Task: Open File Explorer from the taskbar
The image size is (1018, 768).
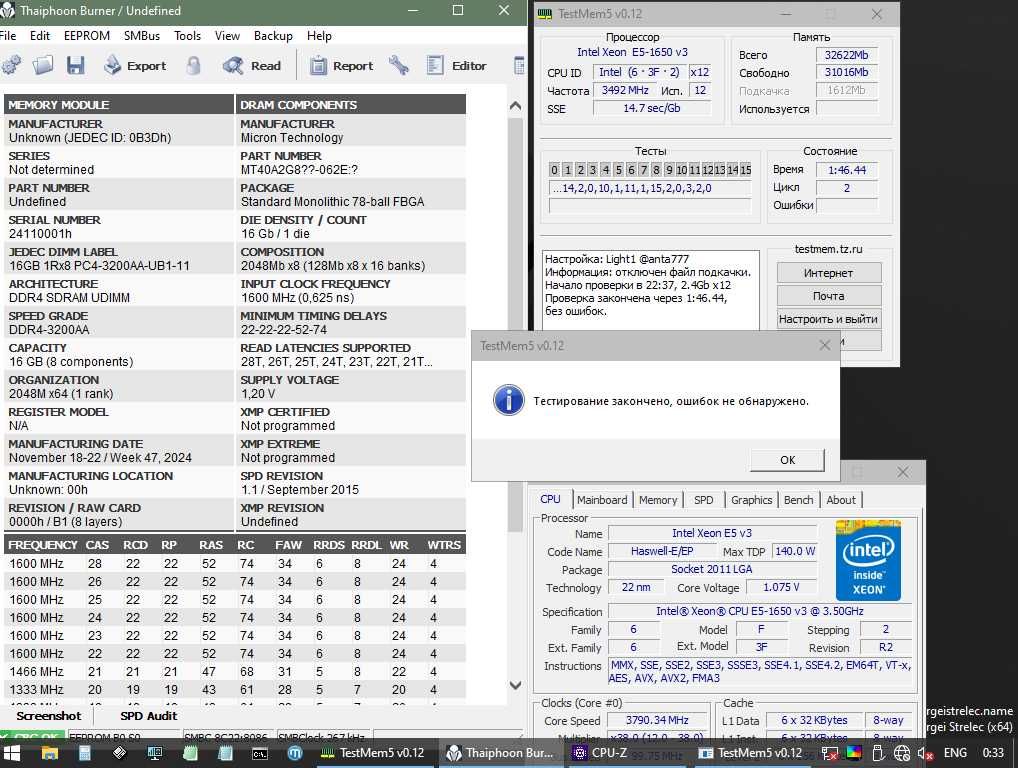Action: [x=49, y=753]
